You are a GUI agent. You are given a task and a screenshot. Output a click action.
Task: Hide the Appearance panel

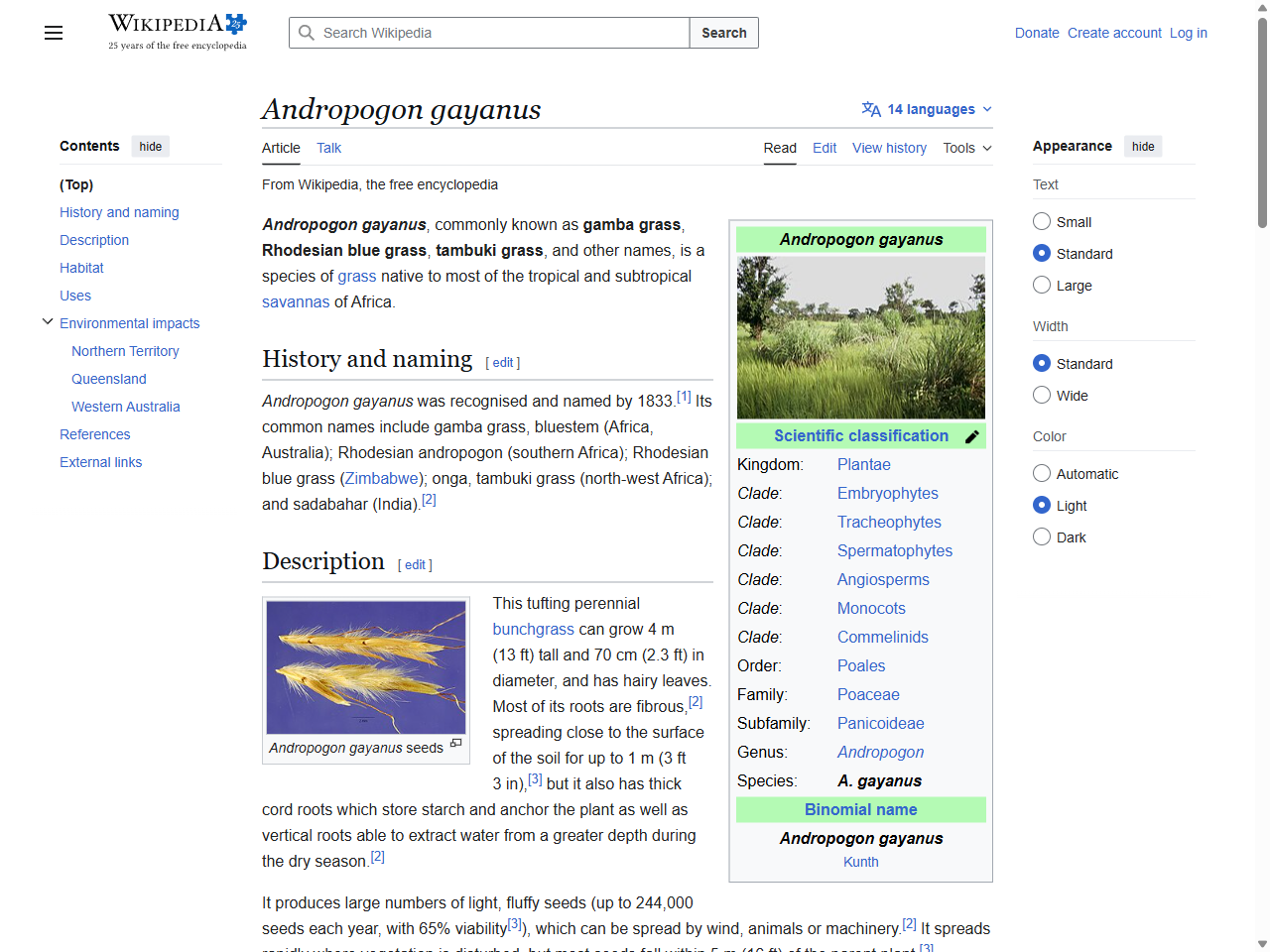pyautogui.click(x=1143, y=146)
